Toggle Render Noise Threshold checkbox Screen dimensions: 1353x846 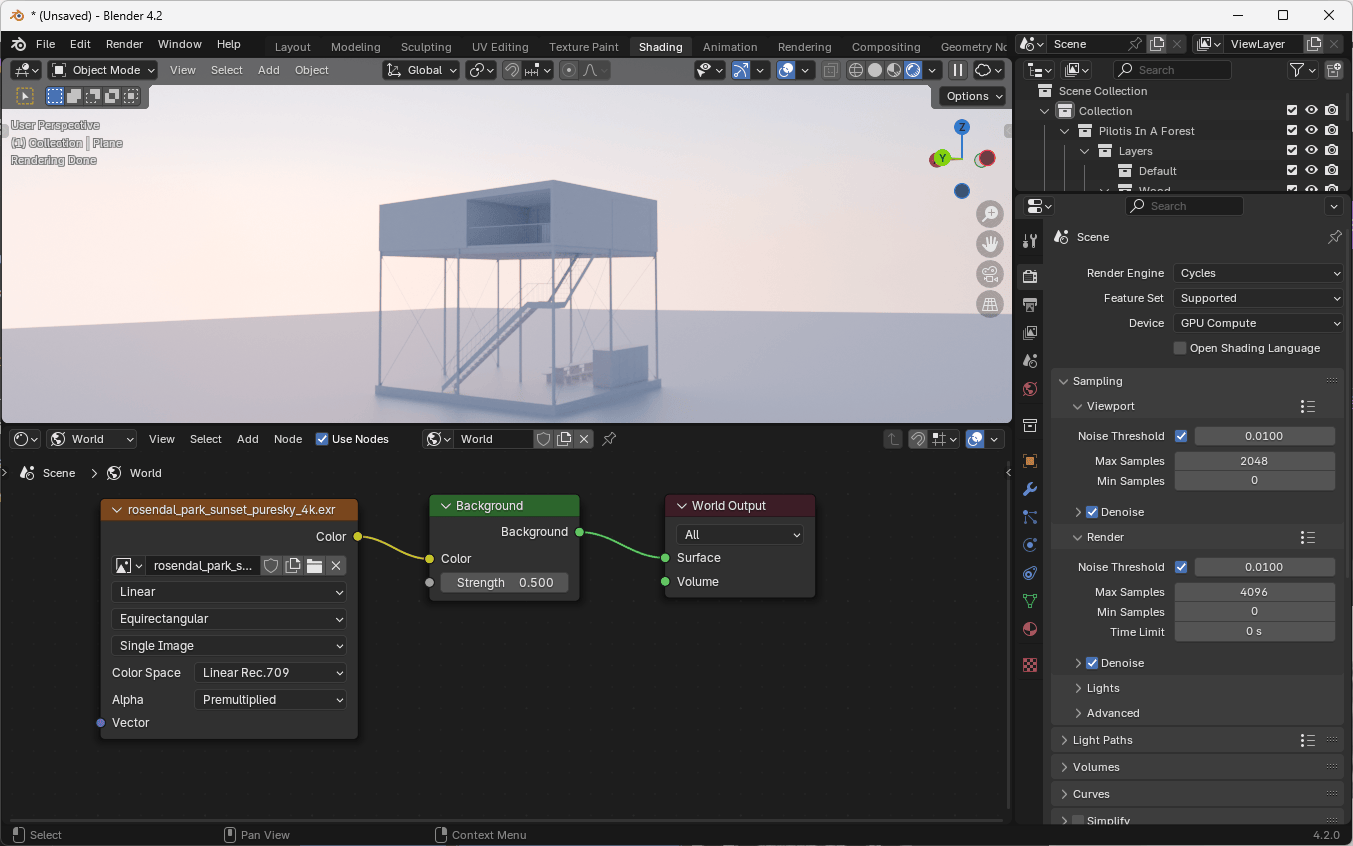tap(1181, 567)
